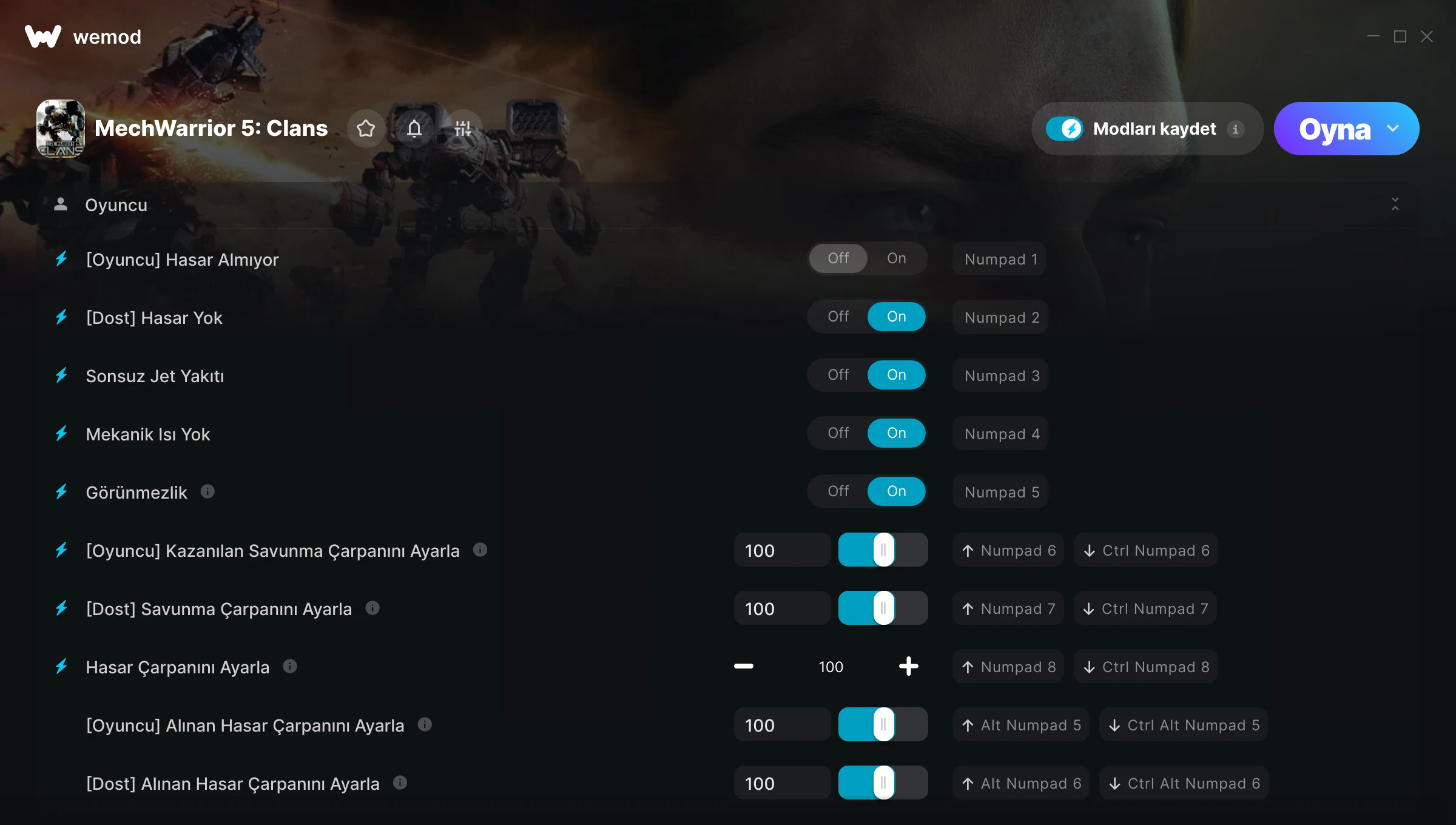Toggle the Modları kaydet switch
1456x825 pixels.
click(x=1064, y=129)
